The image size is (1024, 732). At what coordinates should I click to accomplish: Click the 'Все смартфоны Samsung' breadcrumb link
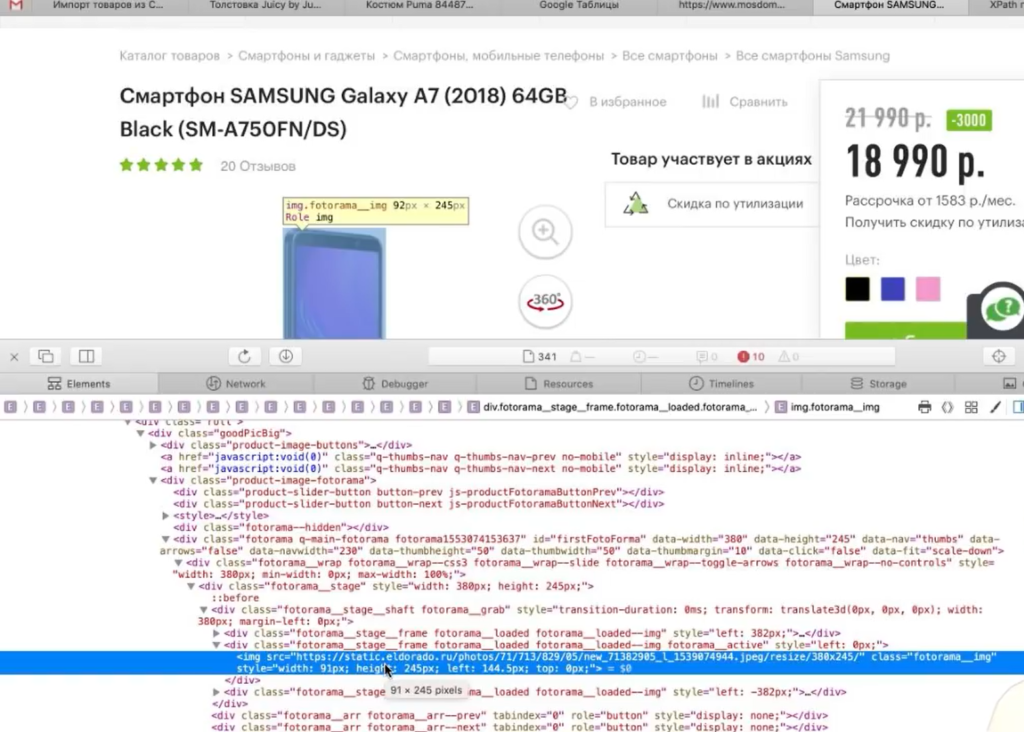click(812, 56)
